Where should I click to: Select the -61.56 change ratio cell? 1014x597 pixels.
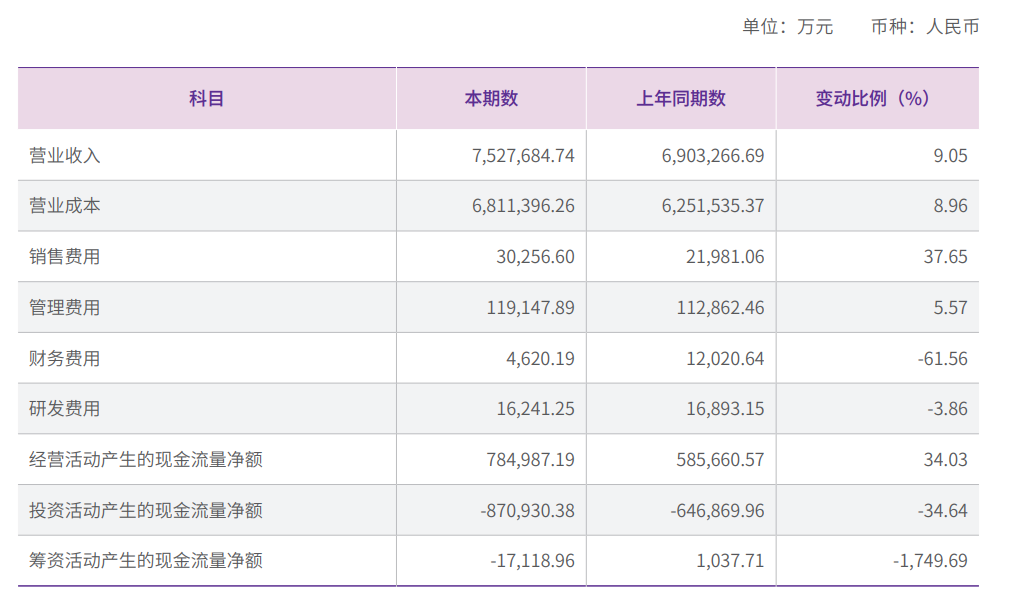(x=942, y=358)
